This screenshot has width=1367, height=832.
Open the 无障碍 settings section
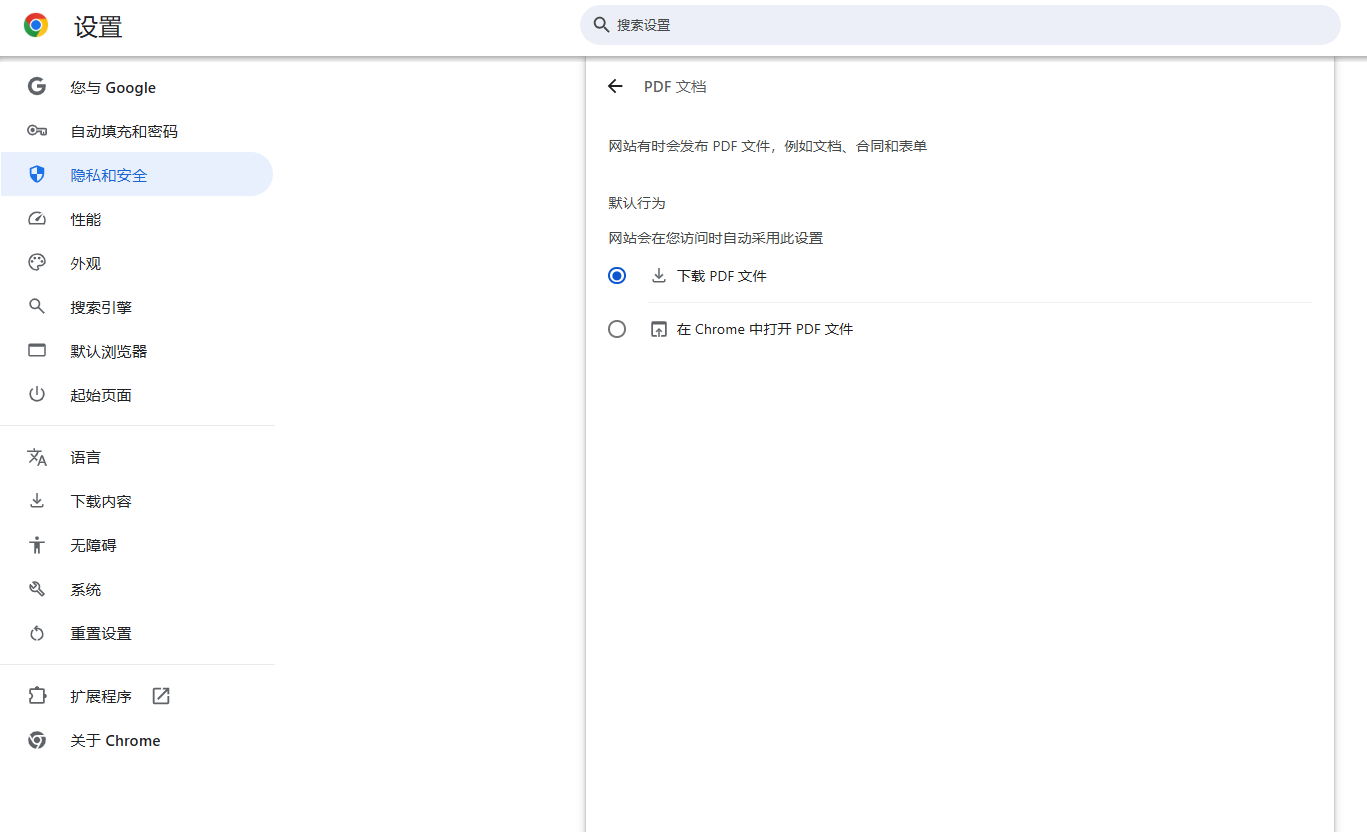pos(137,545)
